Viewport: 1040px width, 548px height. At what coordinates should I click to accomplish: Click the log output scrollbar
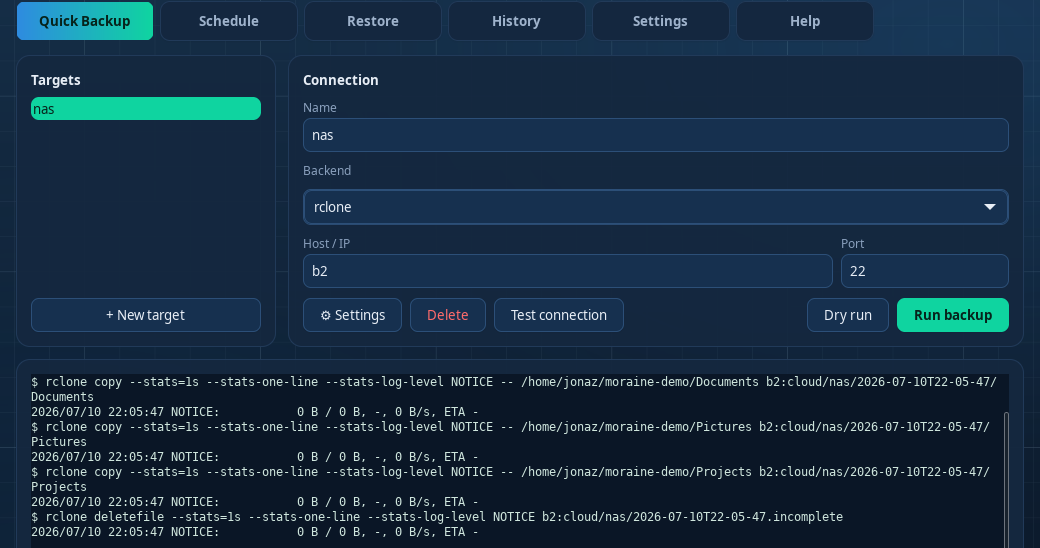coord(1006,478)
